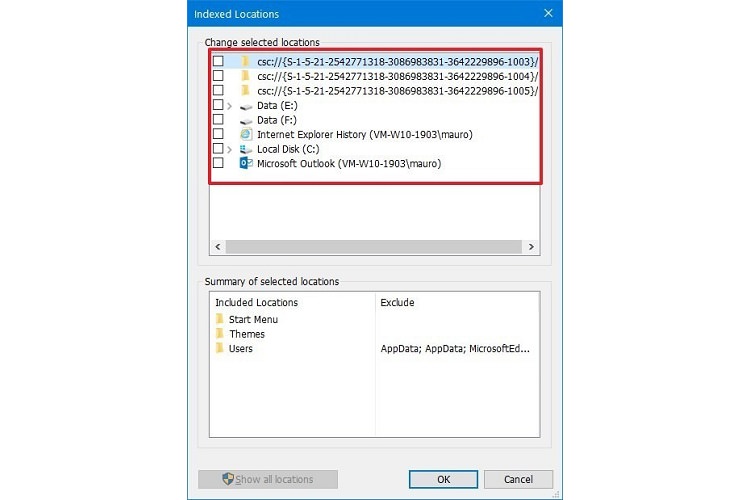
Task: Click the horizontal scrollbar right arrow
Action: tap(532, 247)
